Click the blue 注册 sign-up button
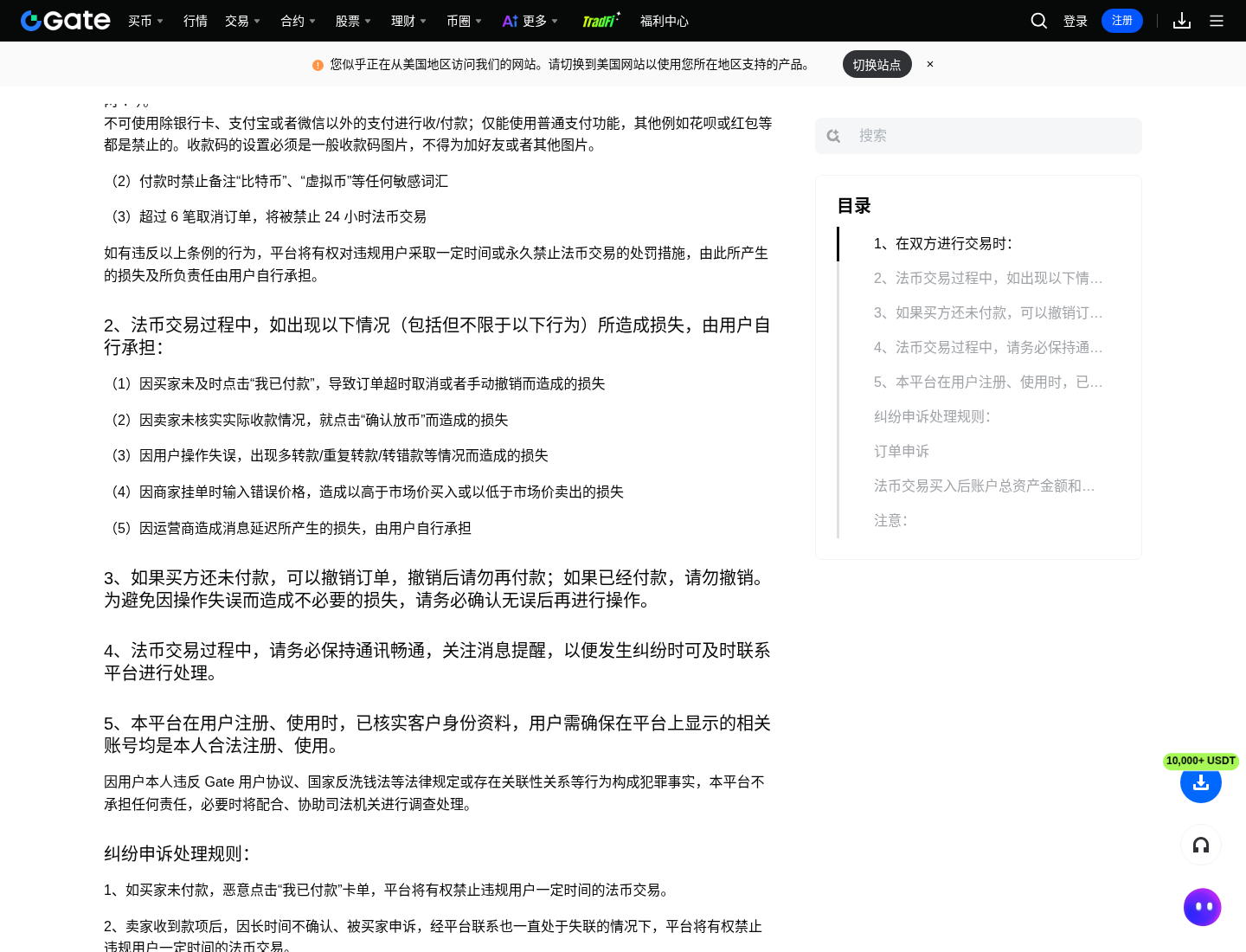The height and width of the screenshot is (952, 1246). (x=1122, y=21)
